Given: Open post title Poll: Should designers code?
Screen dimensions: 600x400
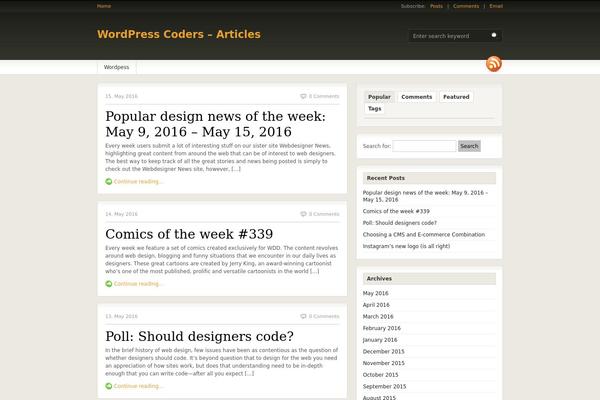Looking at the screenshot, I should (x=199, y=336).
